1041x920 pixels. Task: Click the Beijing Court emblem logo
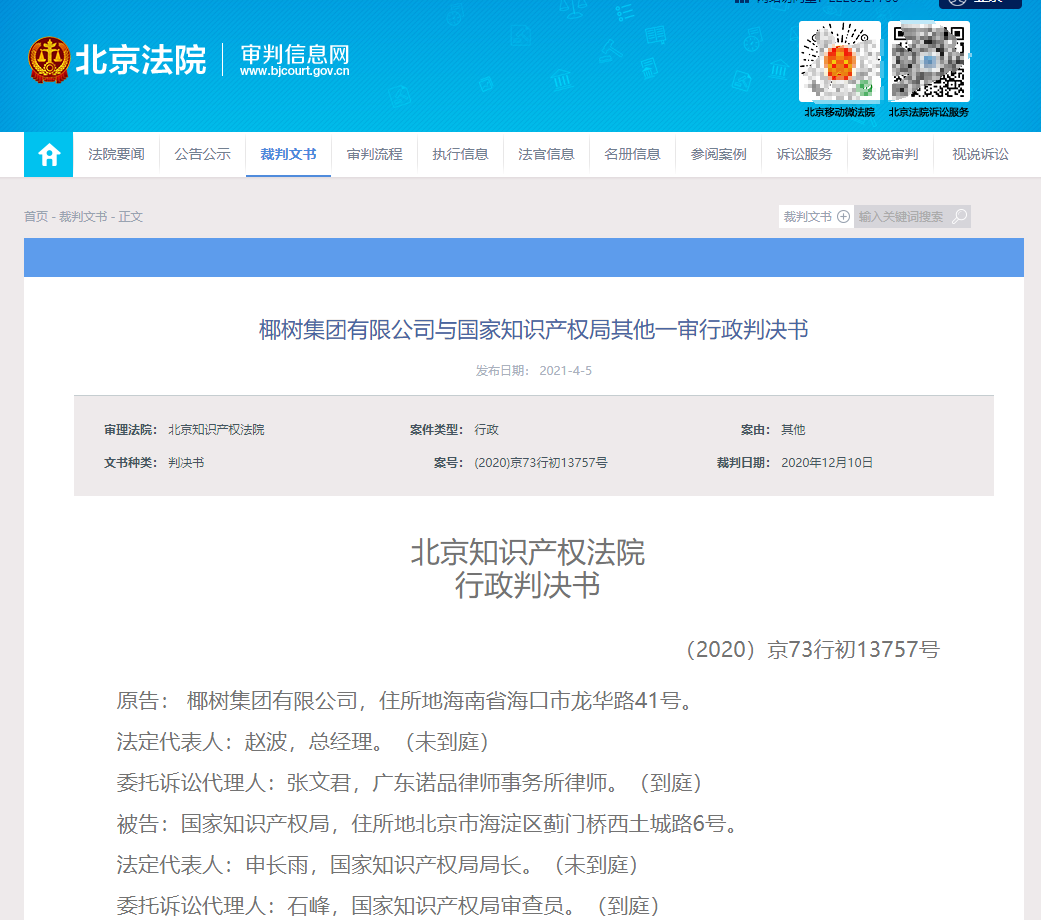[48, 60]
